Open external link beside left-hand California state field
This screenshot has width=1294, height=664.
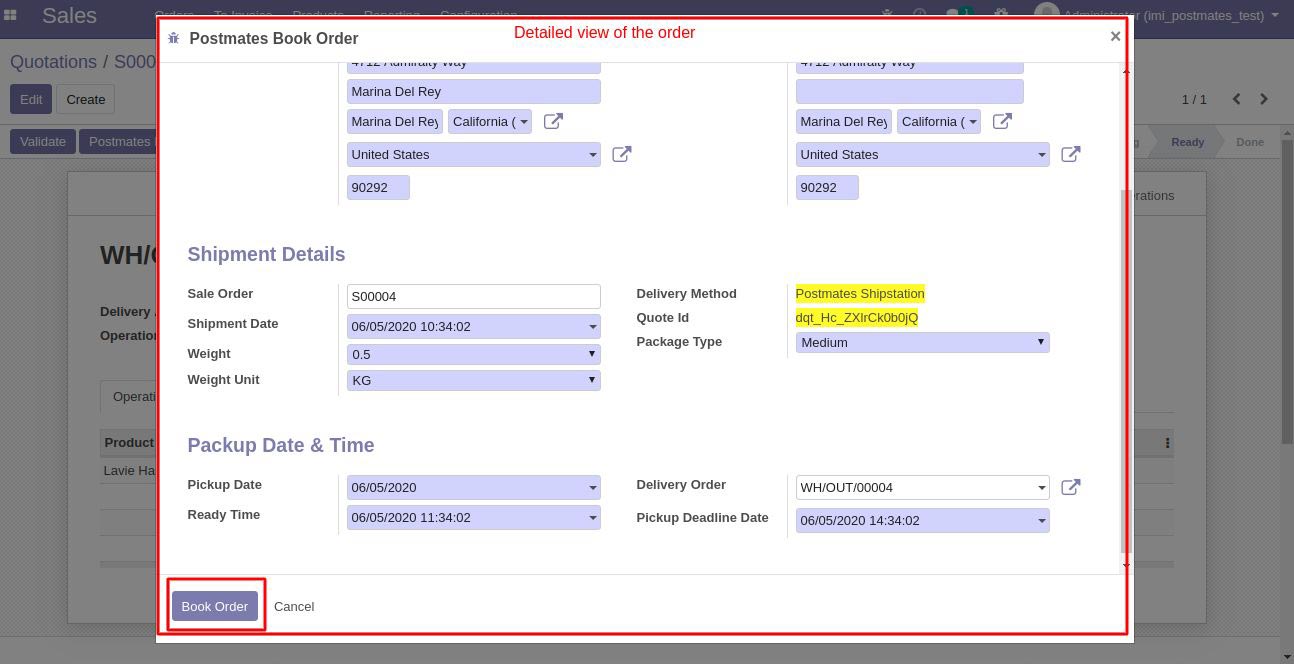(x=553, y=121)
